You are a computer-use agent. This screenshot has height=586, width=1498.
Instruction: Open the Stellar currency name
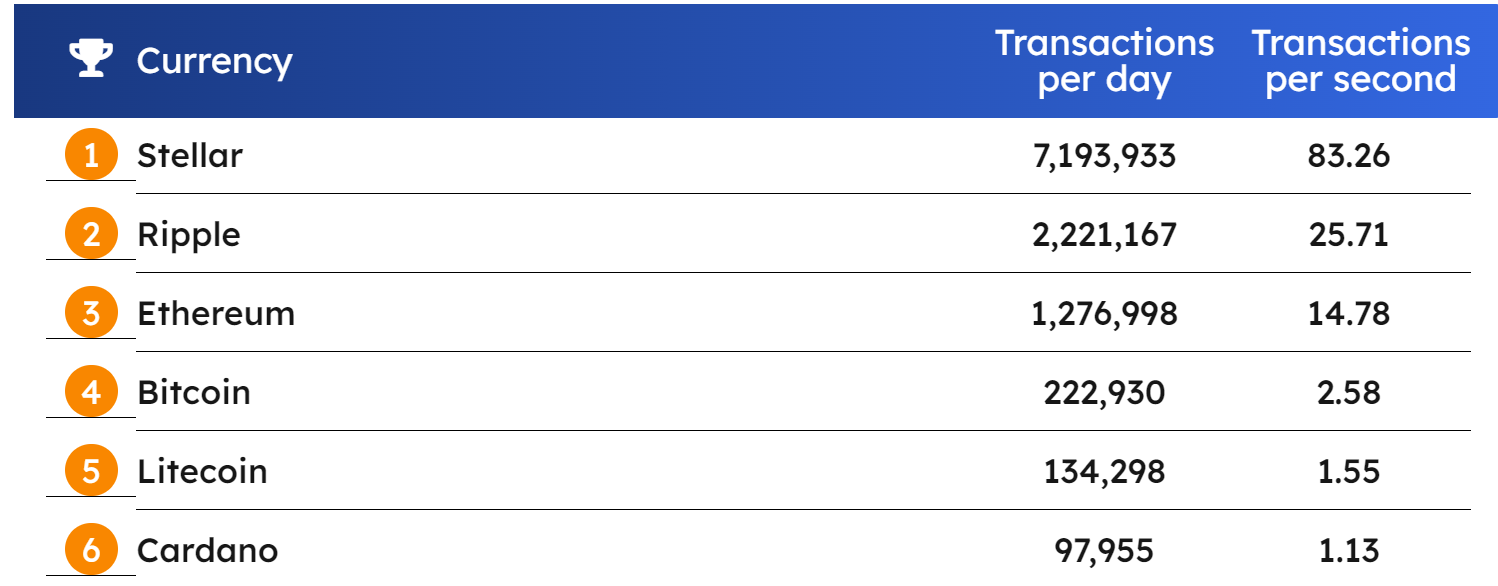[x=190, y=156]
